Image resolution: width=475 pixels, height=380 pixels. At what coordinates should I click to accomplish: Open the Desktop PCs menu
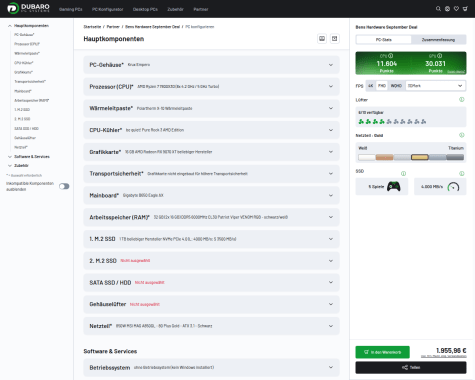coord(145,9)
